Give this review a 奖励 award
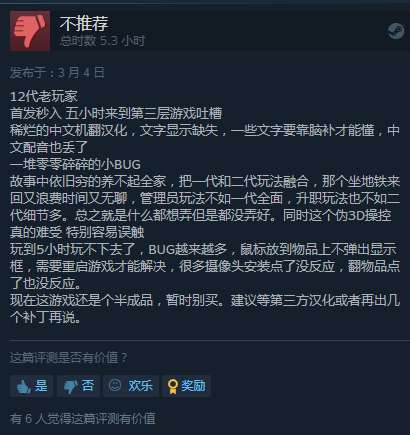The image size is (410, 435). (x=186, y=386)
